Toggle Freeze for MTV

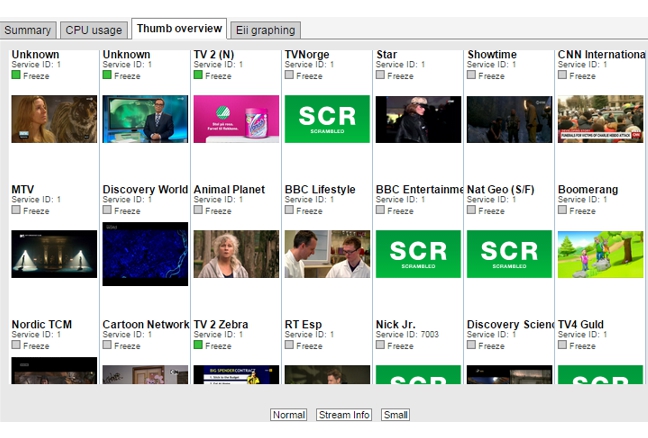[x=16, y=209]
